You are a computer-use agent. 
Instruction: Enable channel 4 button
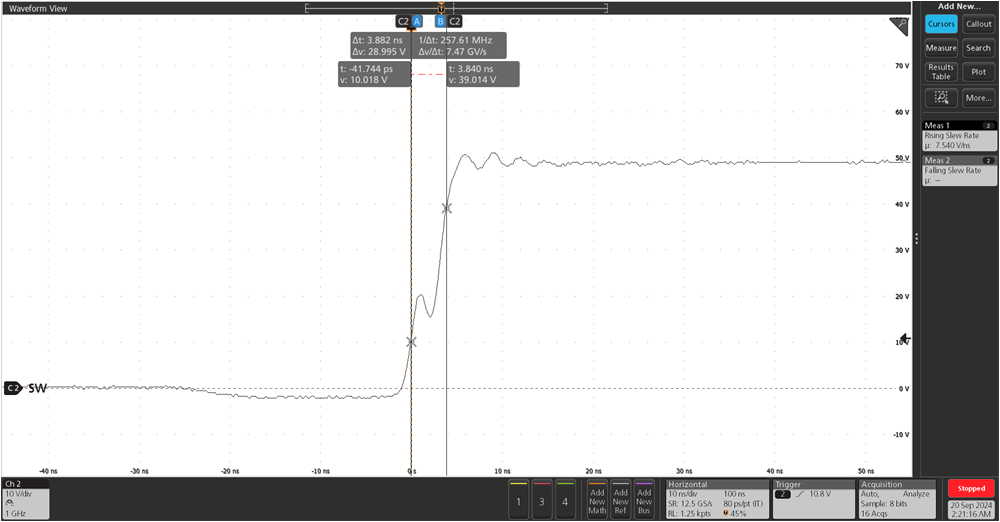click(564, 500)
